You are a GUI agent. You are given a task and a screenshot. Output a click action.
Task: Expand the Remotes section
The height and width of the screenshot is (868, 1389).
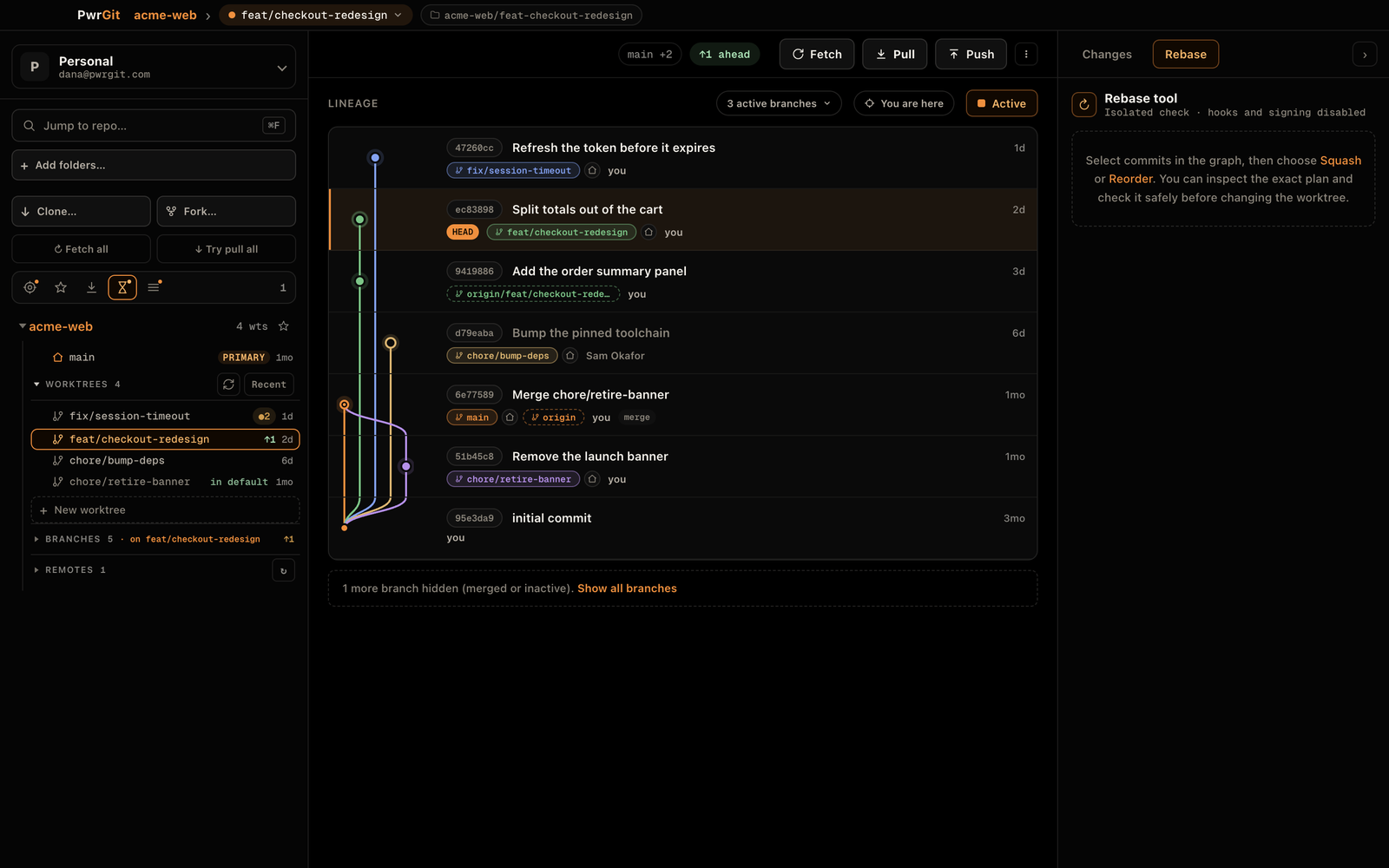click(x=36, y=570)
